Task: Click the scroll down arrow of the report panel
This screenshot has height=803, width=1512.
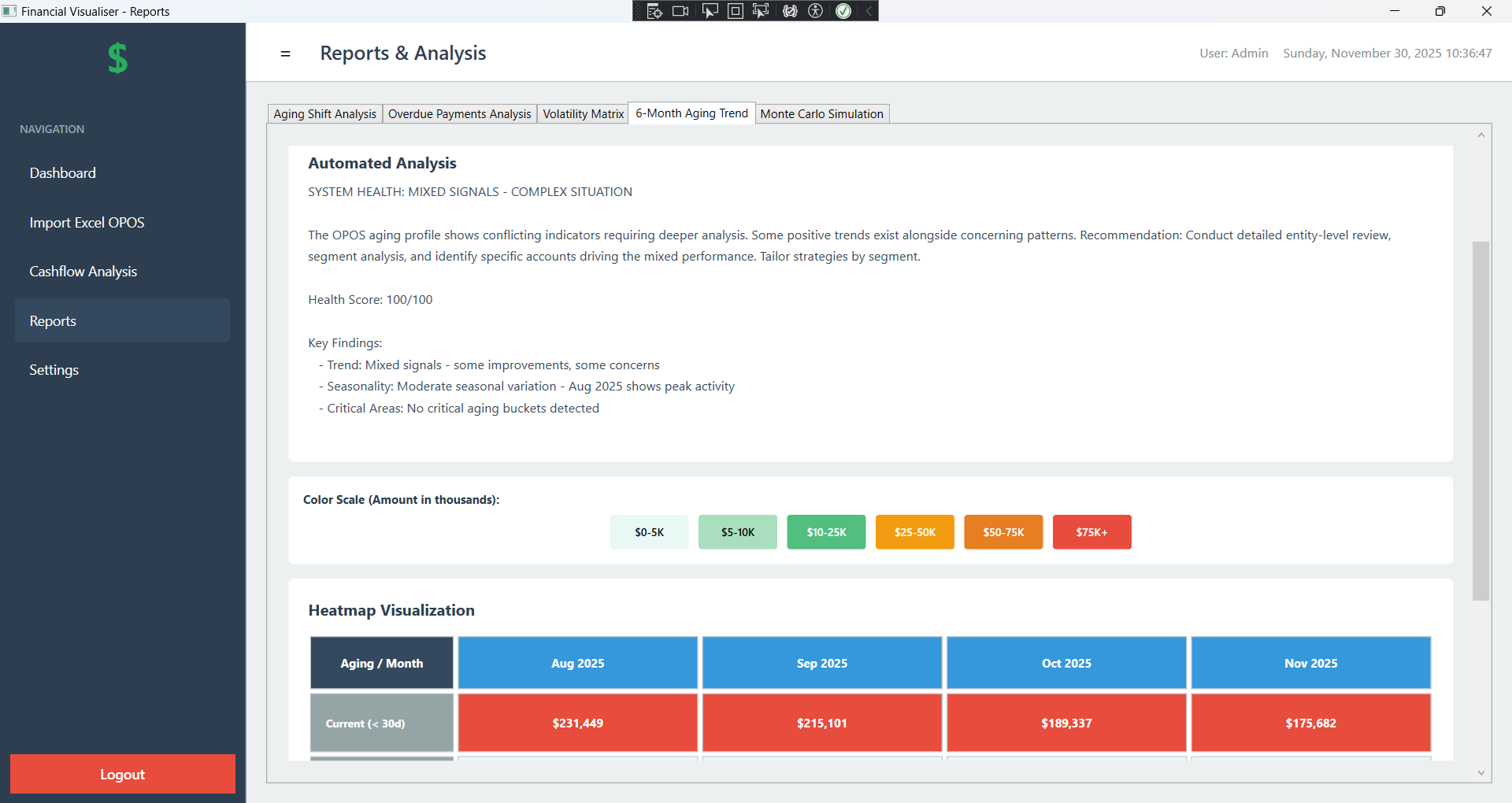Action: 1480,773
